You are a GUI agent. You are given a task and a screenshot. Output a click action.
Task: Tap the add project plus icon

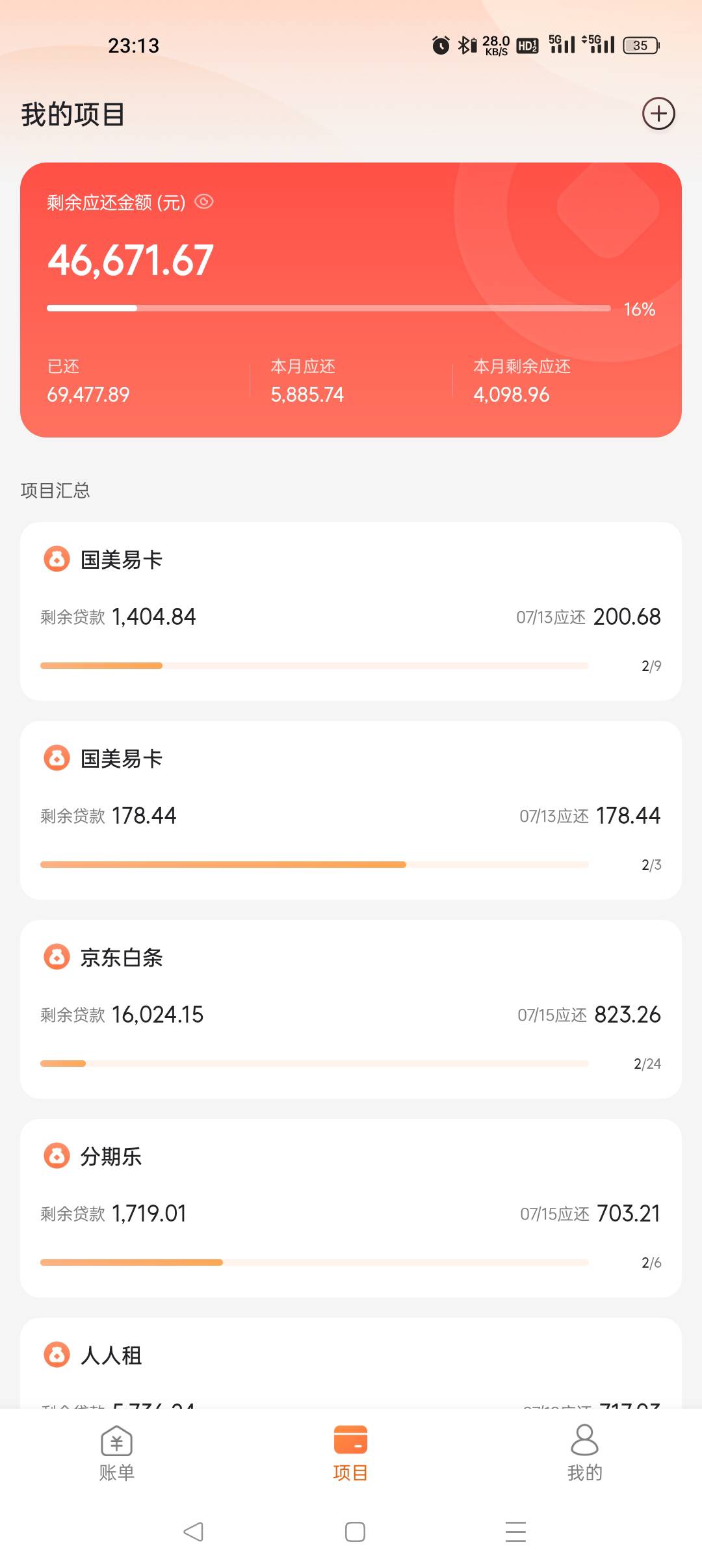(658, 114)
